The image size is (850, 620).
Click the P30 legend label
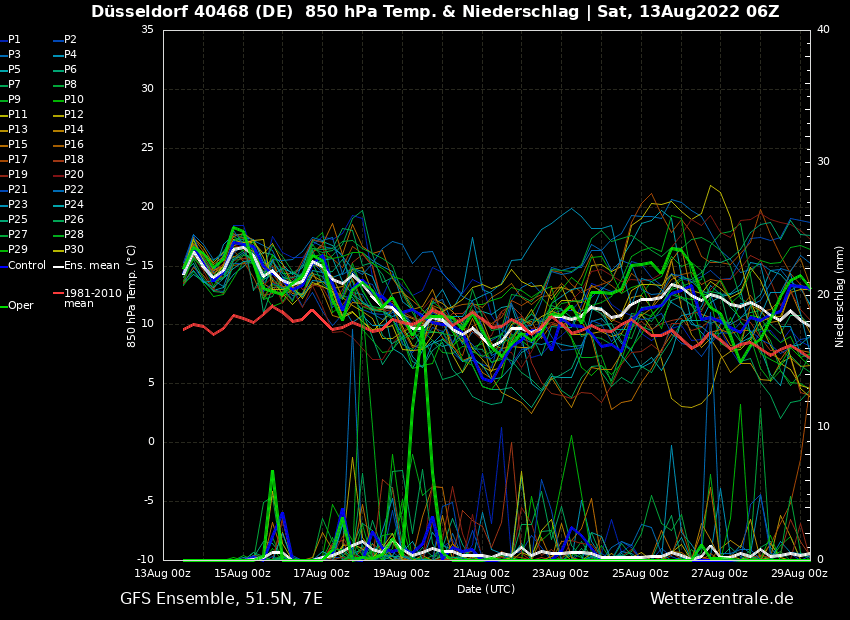(x=74, y=250)
